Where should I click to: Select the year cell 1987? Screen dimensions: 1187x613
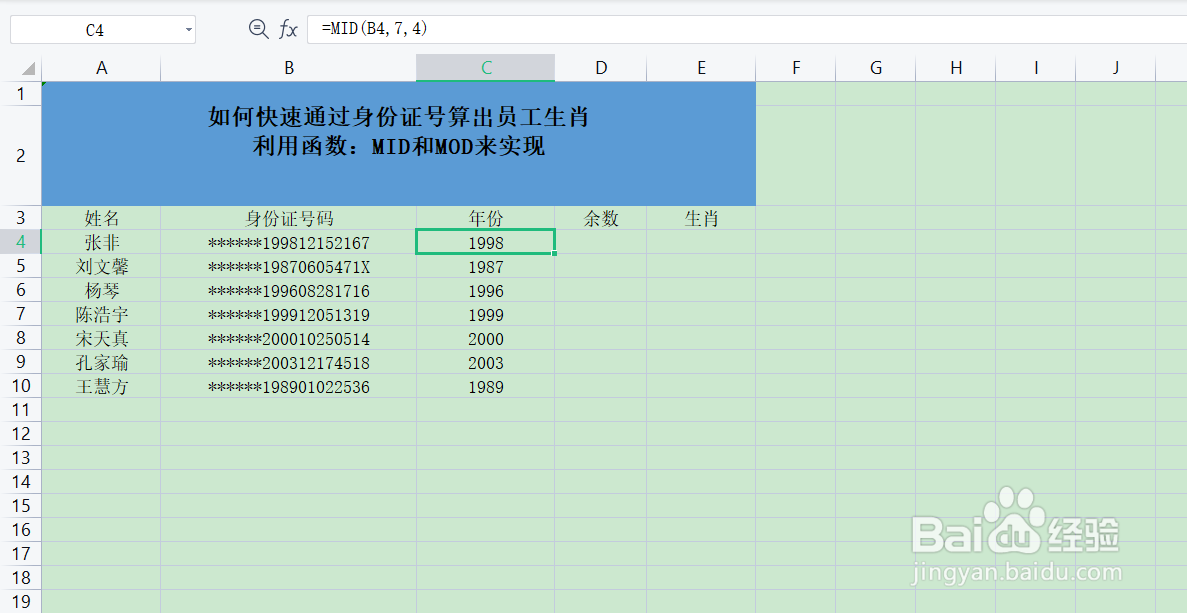[x=486, y=266]
